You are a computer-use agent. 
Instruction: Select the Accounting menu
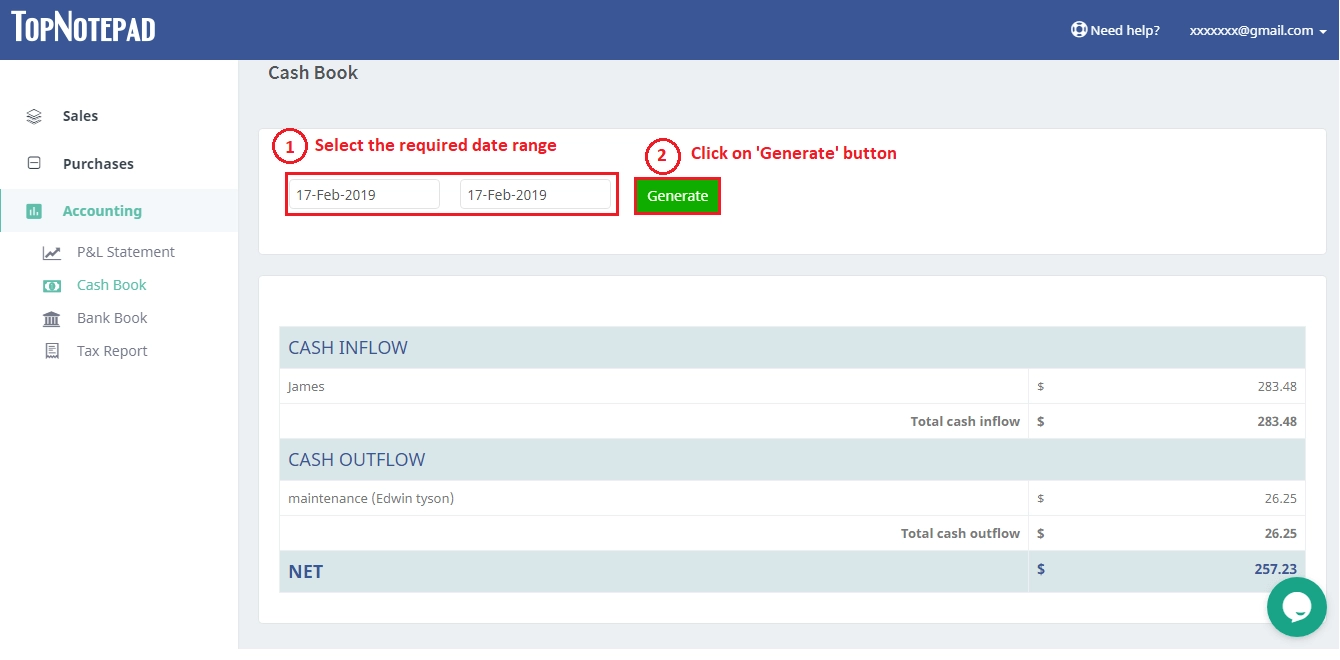point(102,211)
